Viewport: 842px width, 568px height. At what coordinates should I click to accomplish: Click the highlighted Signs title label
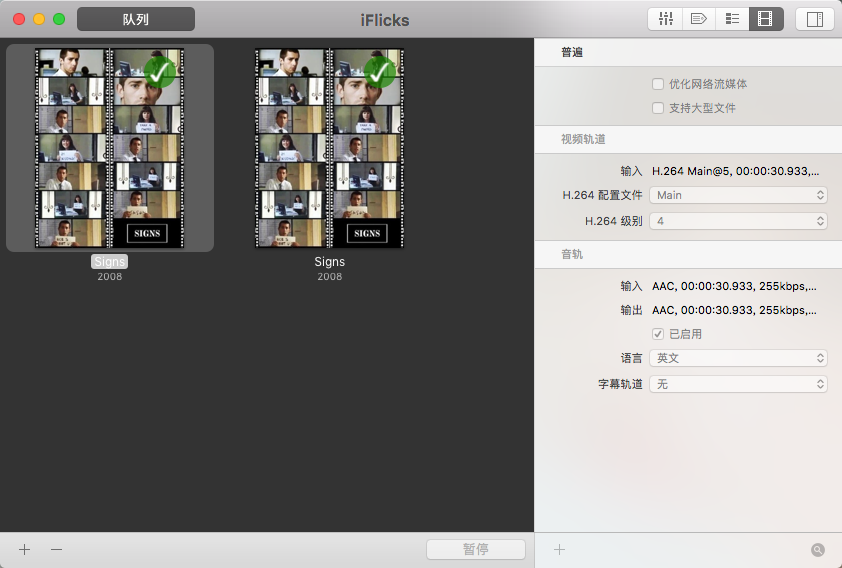point(110,261)
